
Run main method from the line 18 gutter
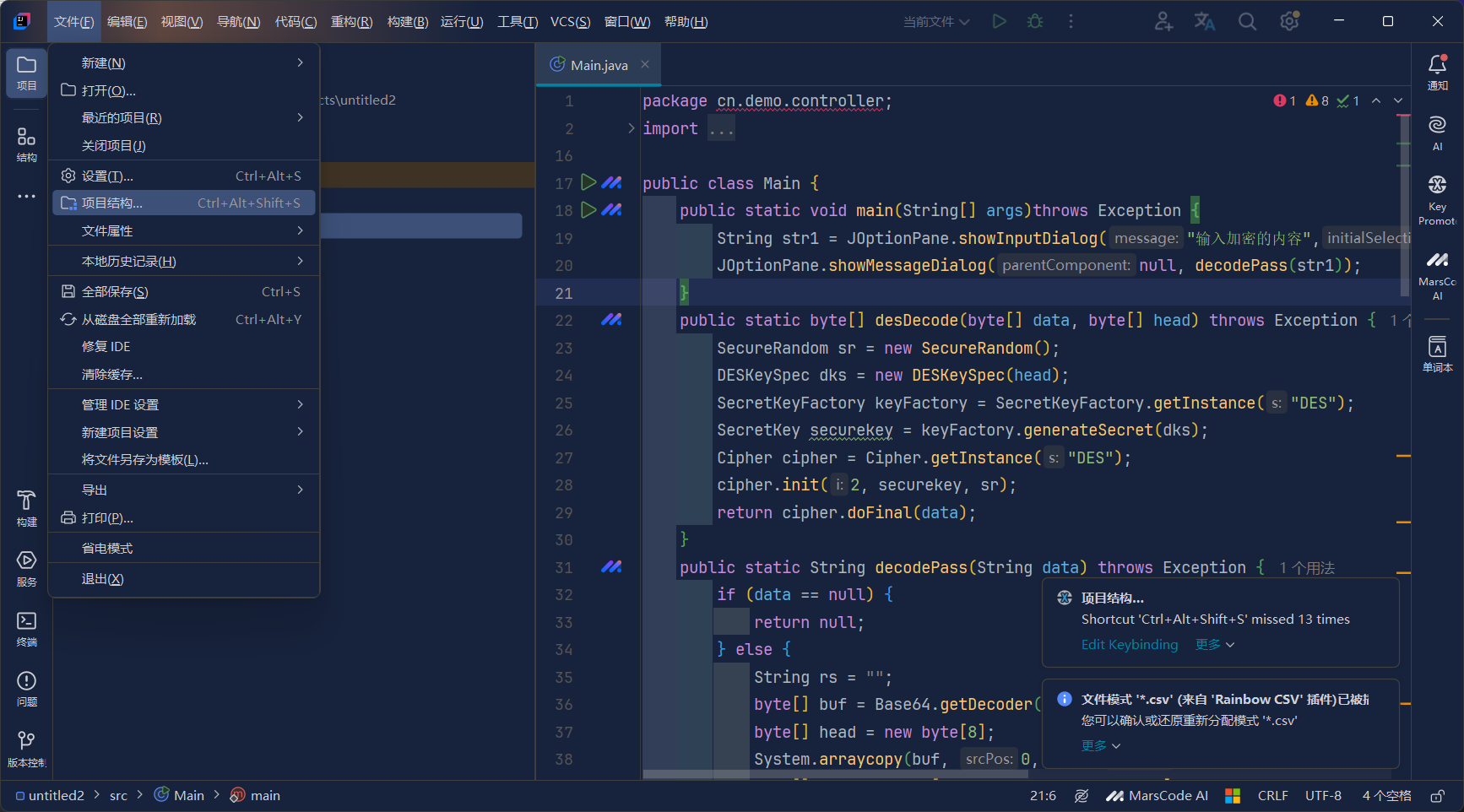588,210
